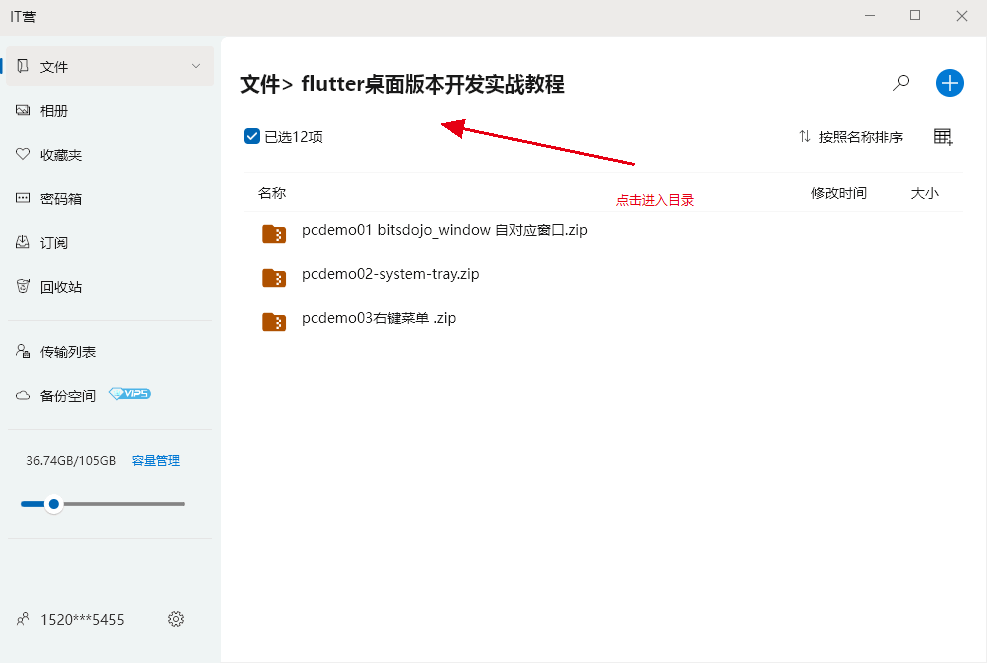This screenshot has width=987, height=663.
Task: Collapse the 文件 menu chevron
Action: tap(196, 66)
